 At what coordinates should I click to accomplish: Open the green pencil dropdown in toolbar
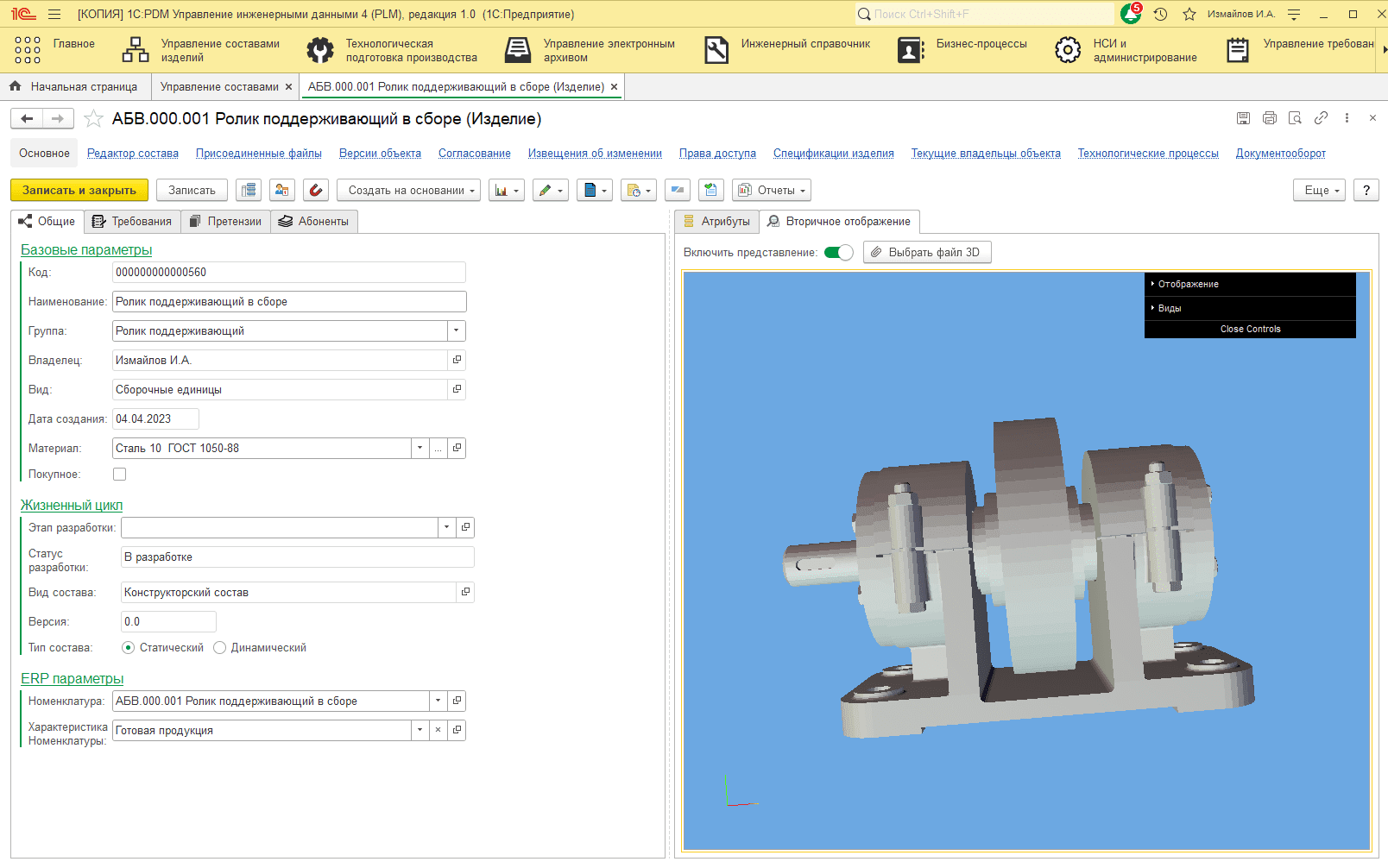(x=551, y=190)
